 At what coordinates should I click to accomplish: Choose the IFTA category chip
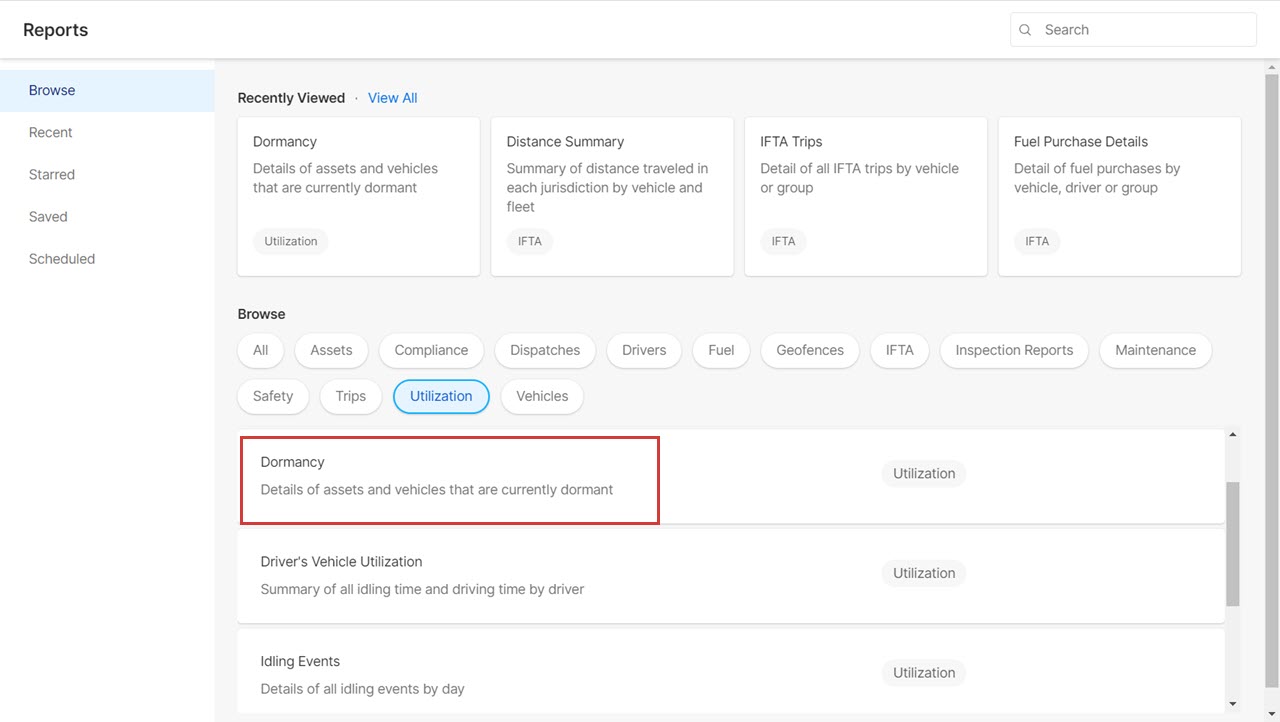tap(900, 350)
